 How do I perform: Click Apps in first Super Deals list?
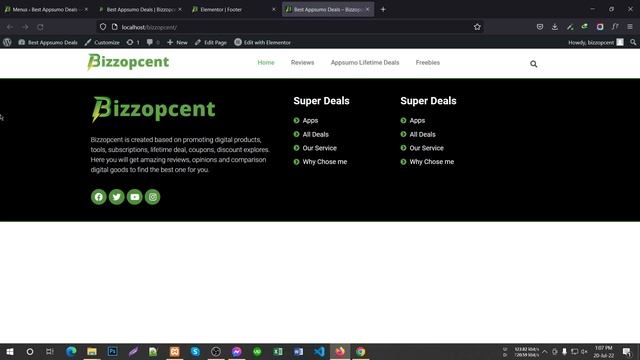(x=310, y=120)
